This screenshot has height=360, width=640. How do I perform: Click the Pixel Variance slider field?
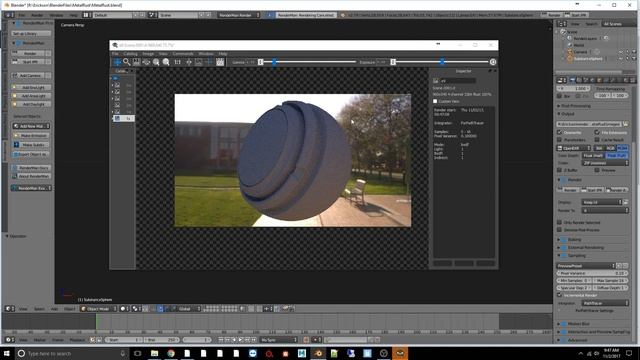592,273
